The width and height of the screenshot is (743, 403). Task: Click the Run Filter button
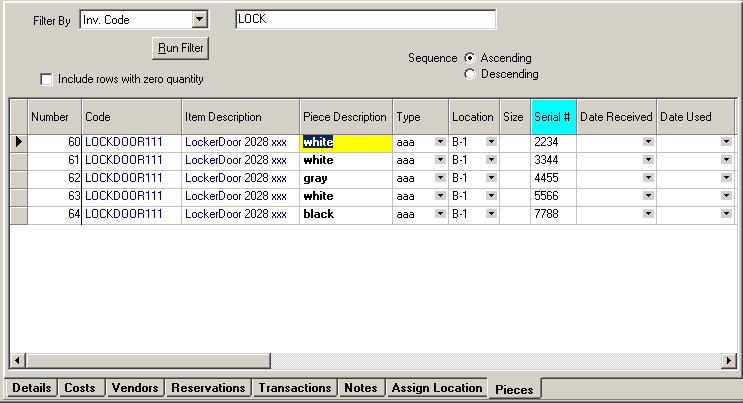180,48
